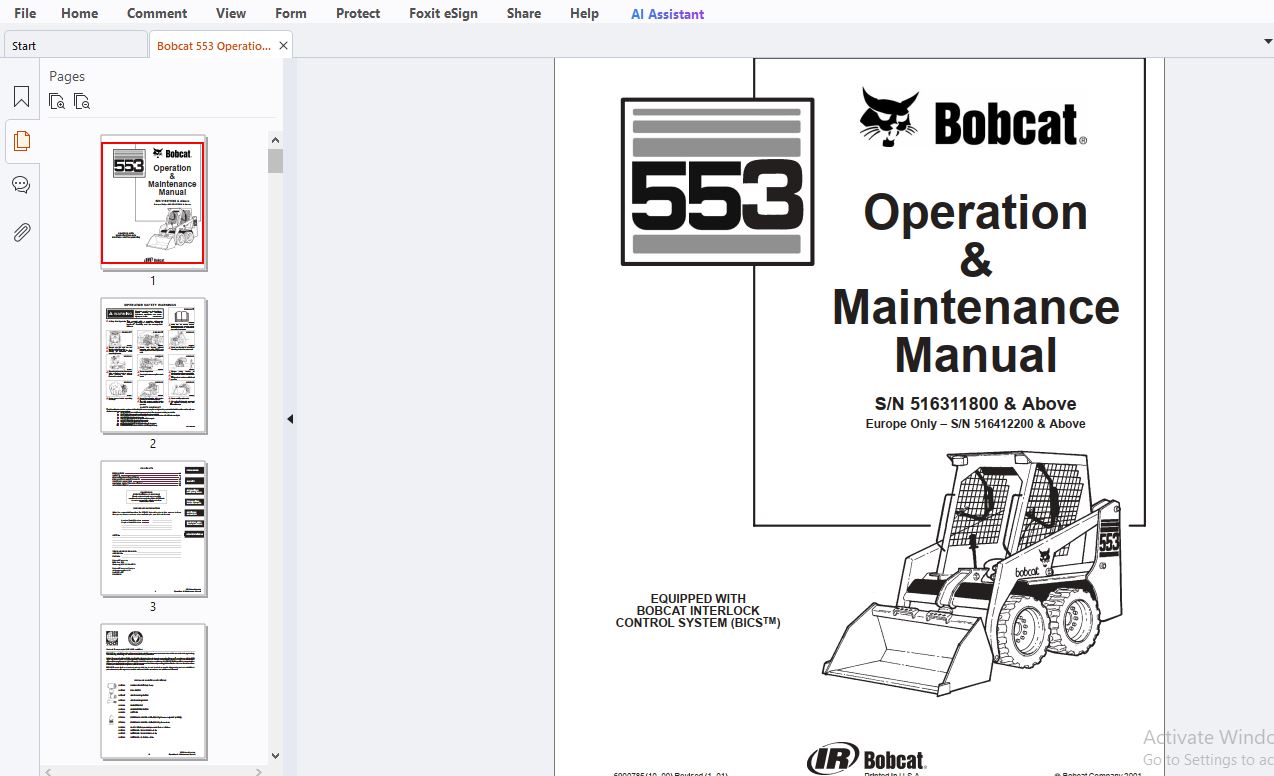Viewport: 1274px width, 776px height.
Task: Switch to the Start tab
Action: [75, 45]
